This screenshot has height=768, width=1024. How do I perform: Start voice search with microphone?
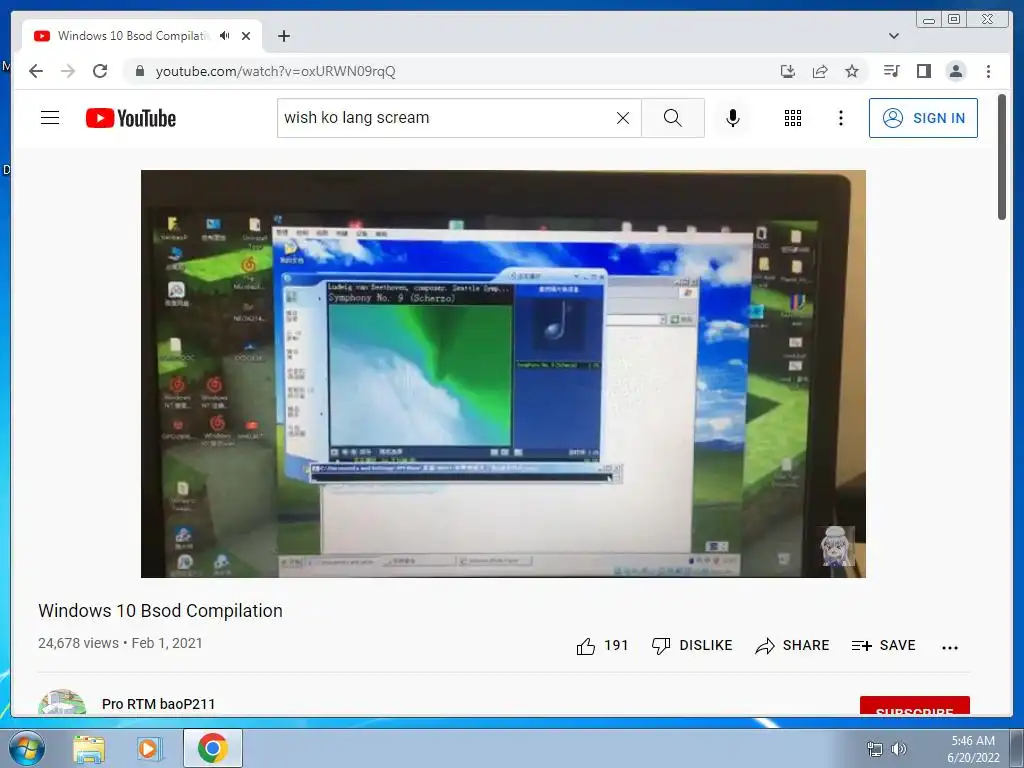(x=733, y=118)
